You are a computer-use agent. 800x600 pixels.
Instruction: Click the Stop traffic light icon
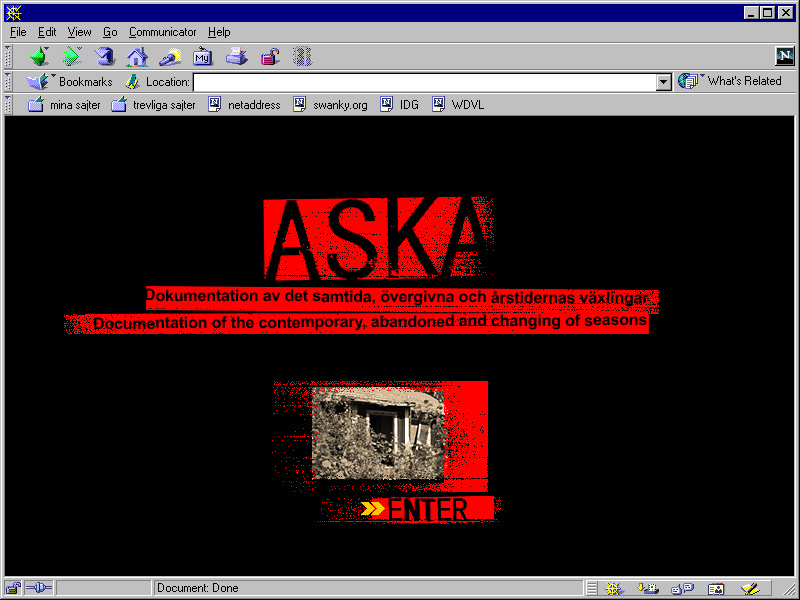point(302,57)
